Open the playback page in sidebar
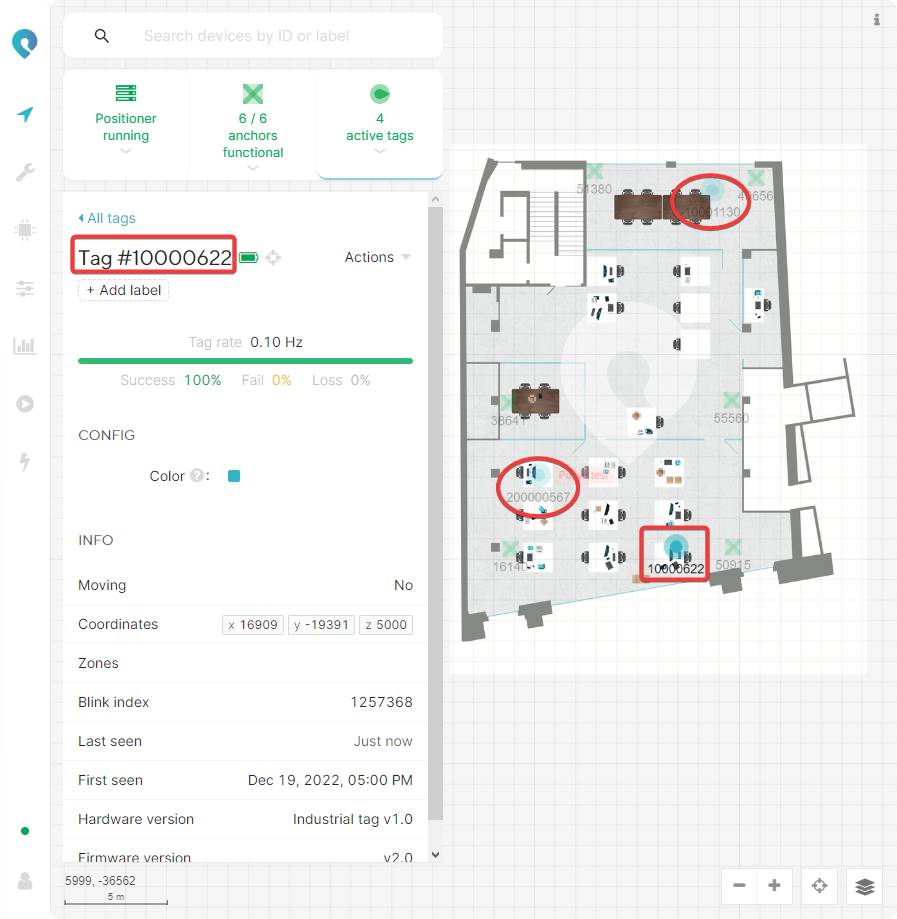 [25, 404]
